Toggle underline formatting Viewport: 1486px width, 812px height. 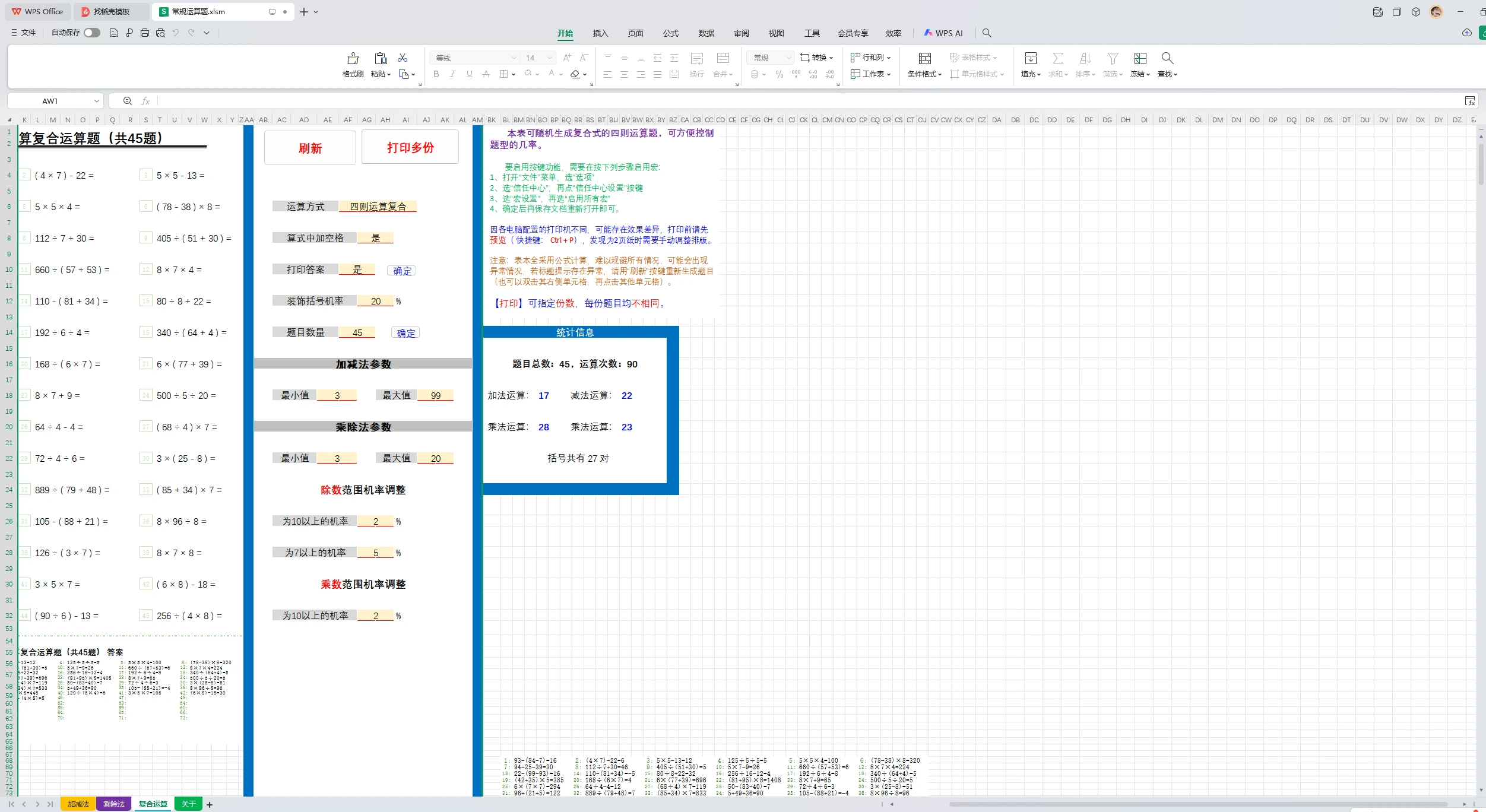468,74
